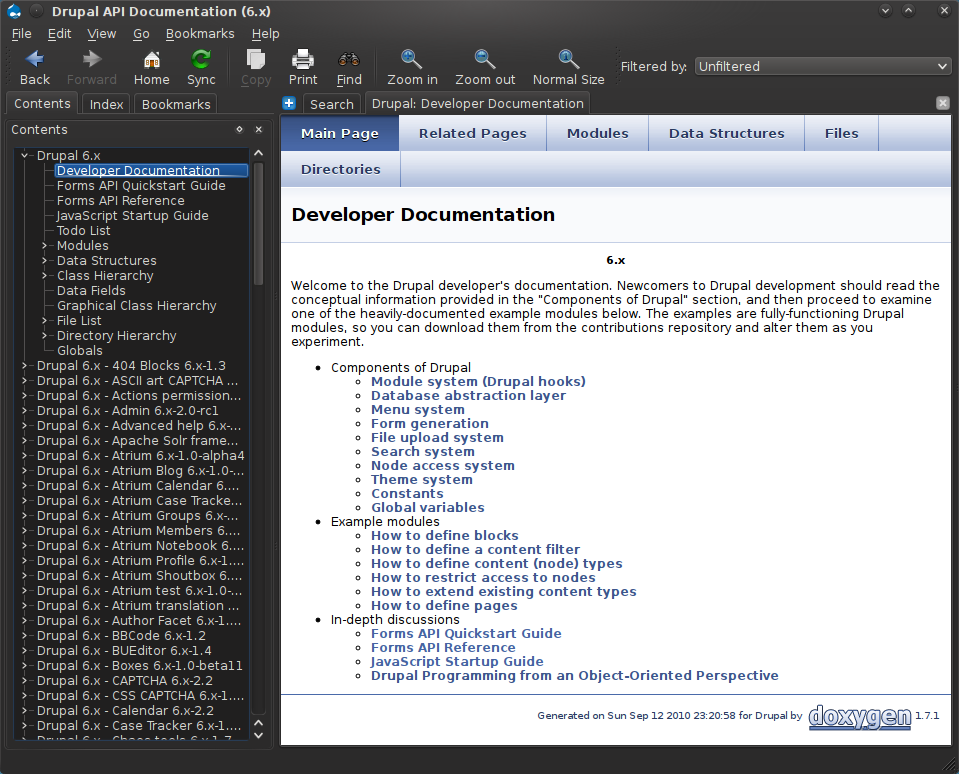Click the Sync toolbar icon
The width and height of the screenshot is (959, 774).
click(201, 59)
